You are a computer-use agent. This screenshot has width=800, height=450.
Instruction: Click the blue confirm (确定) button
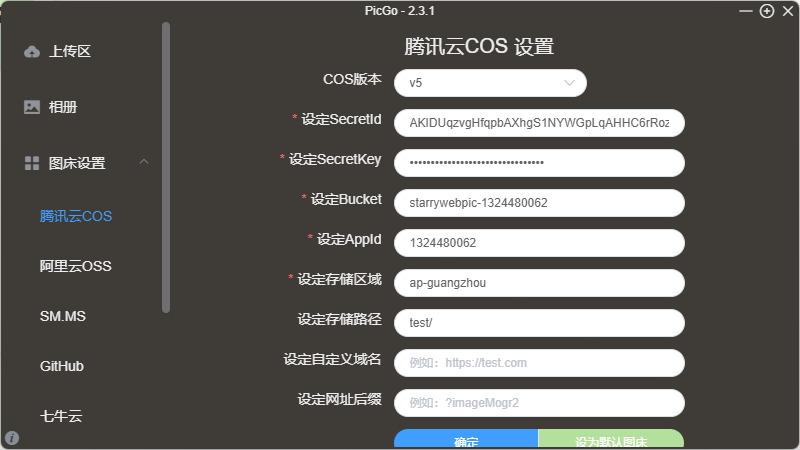(466, 439)
